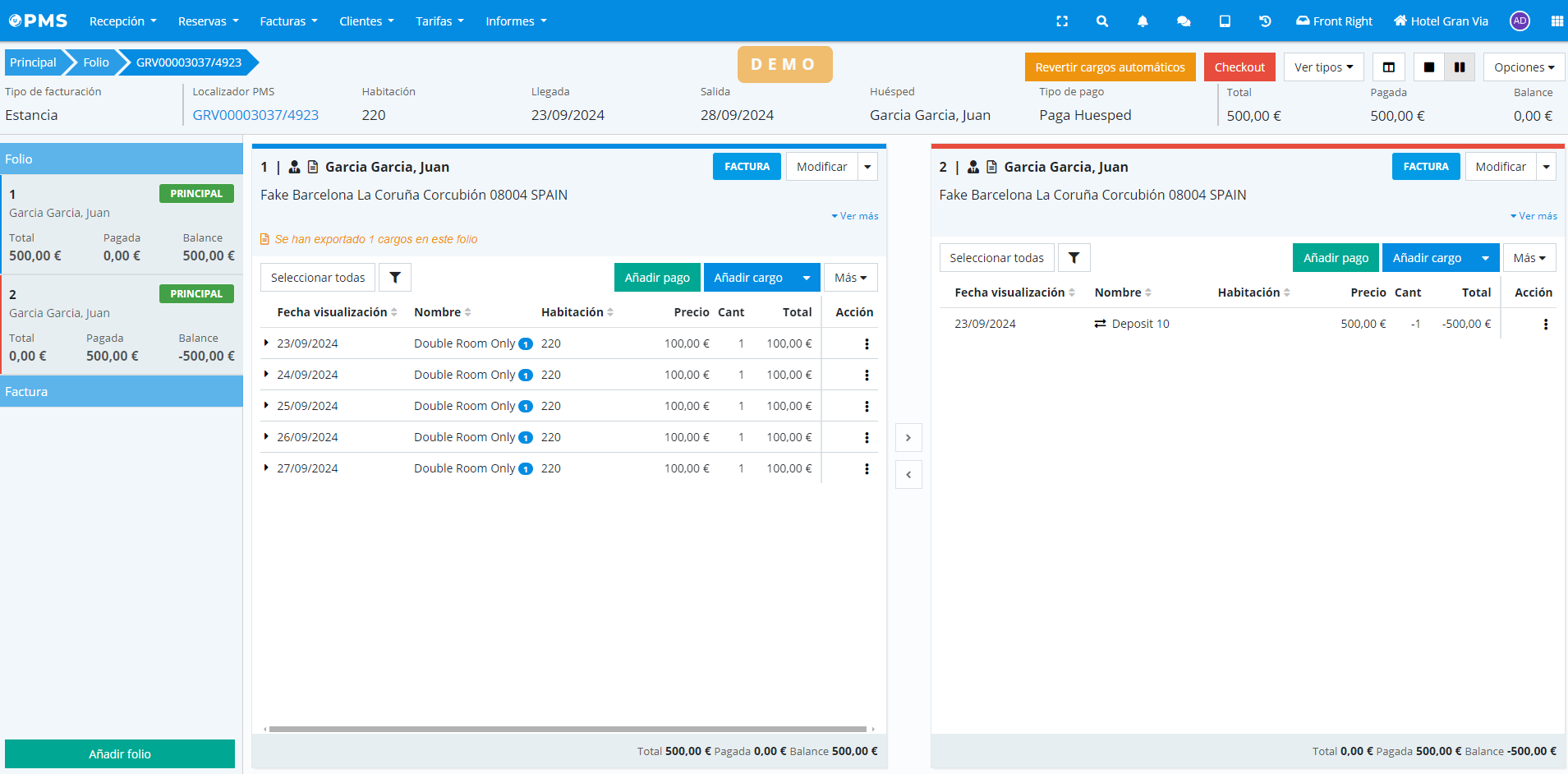Click the fullscreen icon in top bar
This screenshot has height=774, width=1568.
point(1062,21)
